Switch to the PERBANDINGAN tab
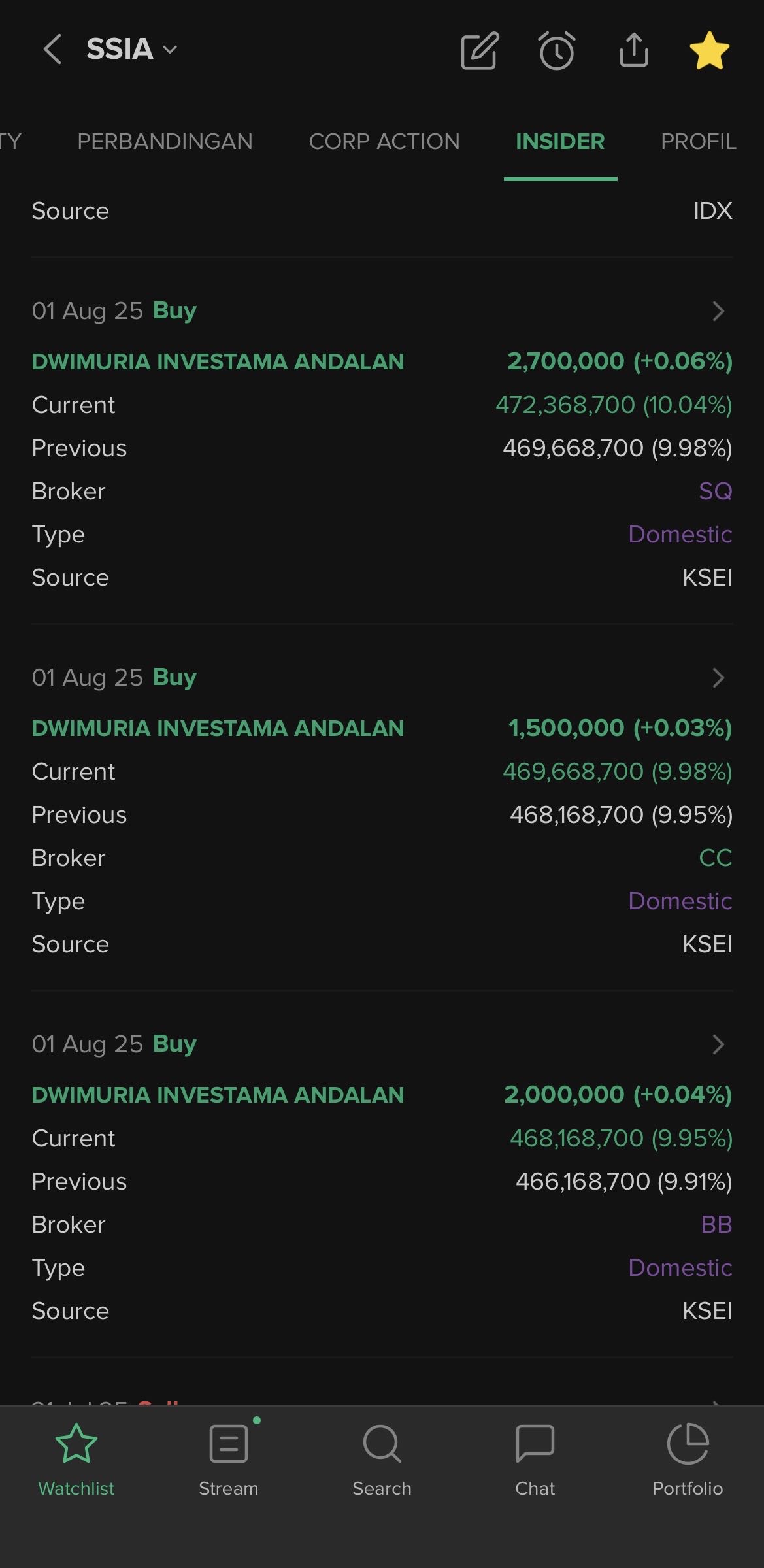This screenshot has width=764, height=1568. pyautogui.click(x=165, y=141)
